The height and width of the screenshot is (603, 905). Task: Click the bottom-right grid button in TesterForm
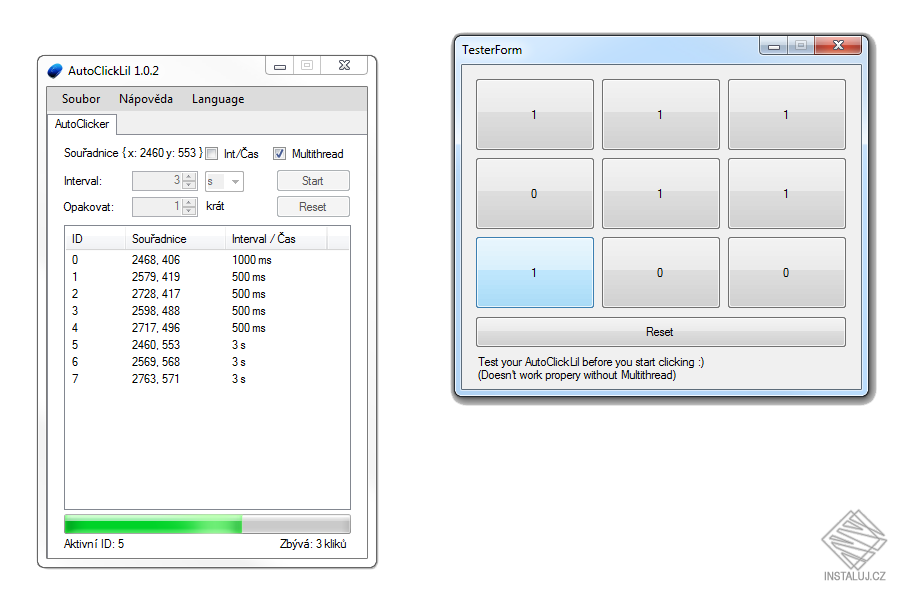(786, 272)
